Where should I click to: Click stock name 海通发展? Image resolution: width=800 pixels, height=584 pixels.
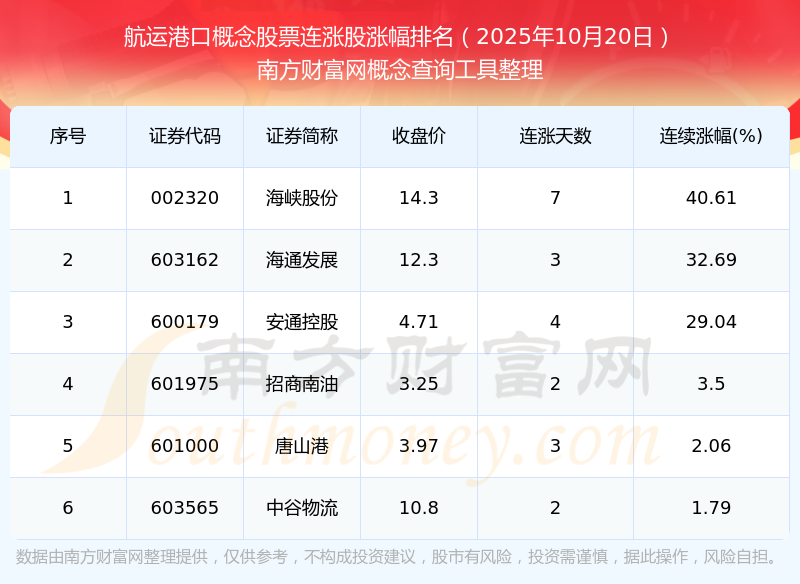click(302, 260)
